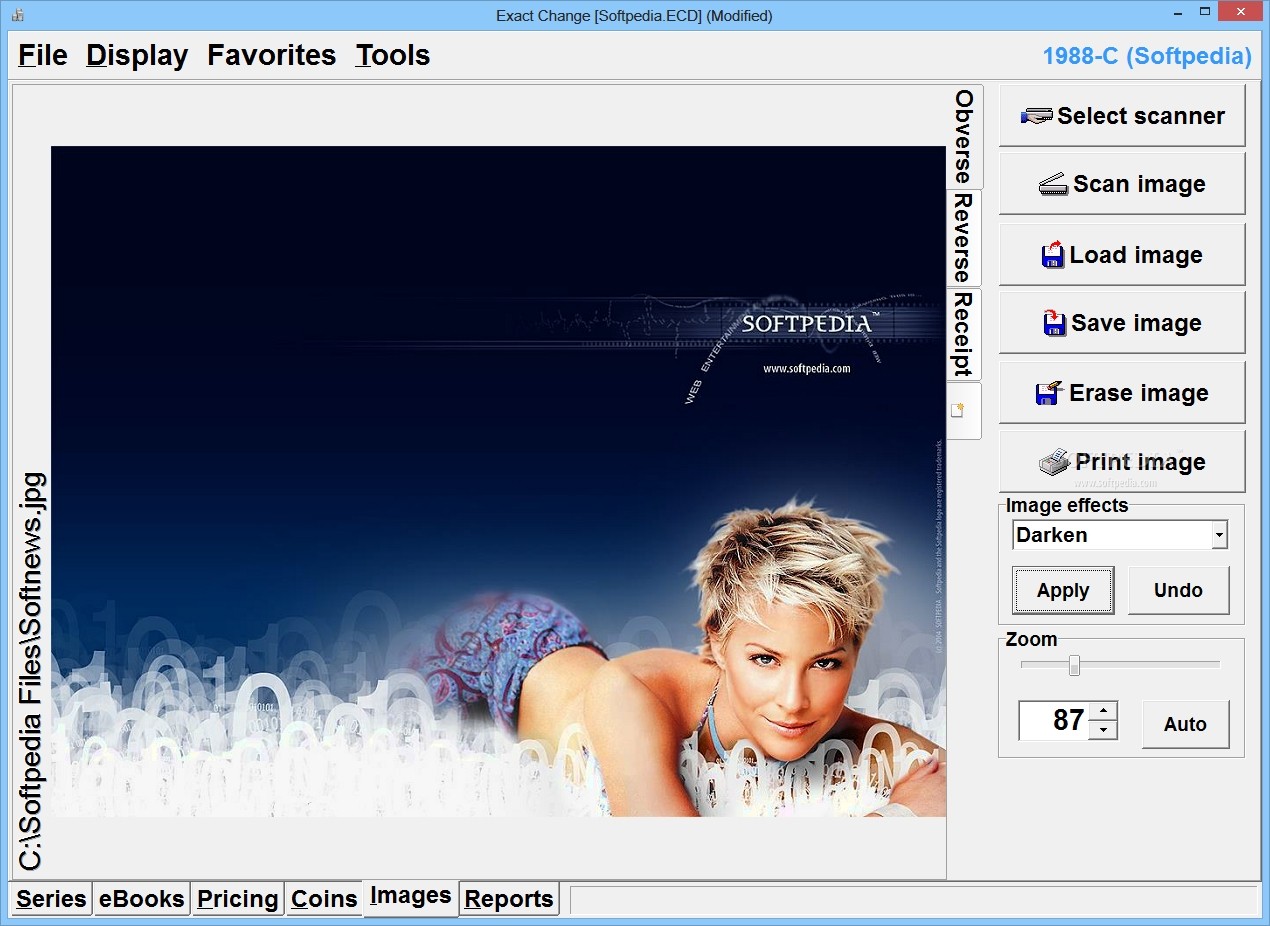Undo the last image effect
Viewport: 1270px width, 926px height.
coord(1178,590)
